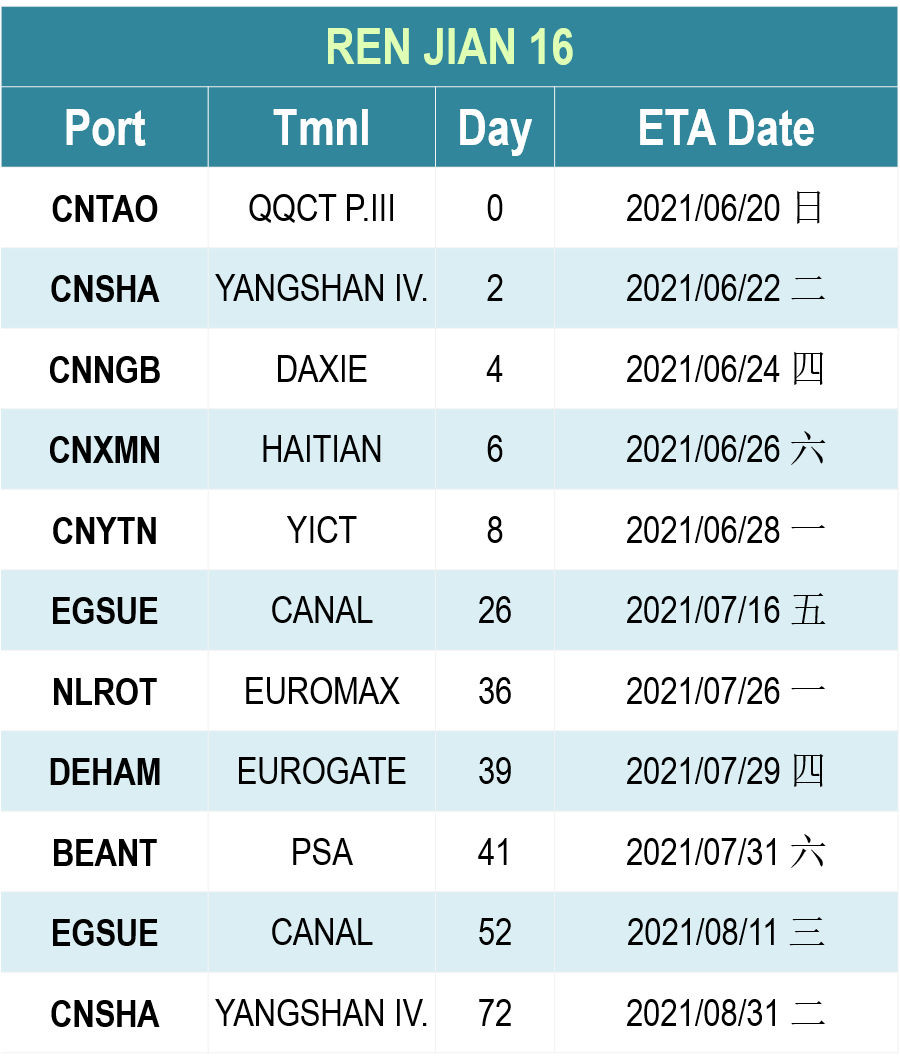The image size is (900, 1059).
Task: Select the EUROGATE terminal cell
Action: pos(321,771)
